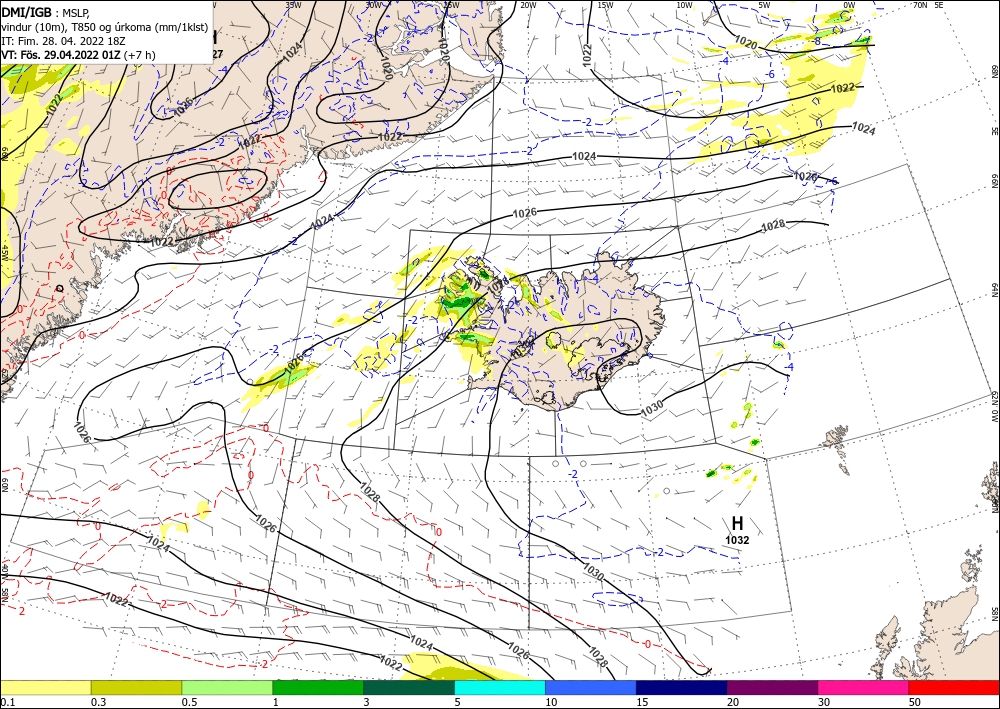Viewport: 1000px width, 709px height.
Task: Click the '35W' longitude label at top
Action: point(293,5)
